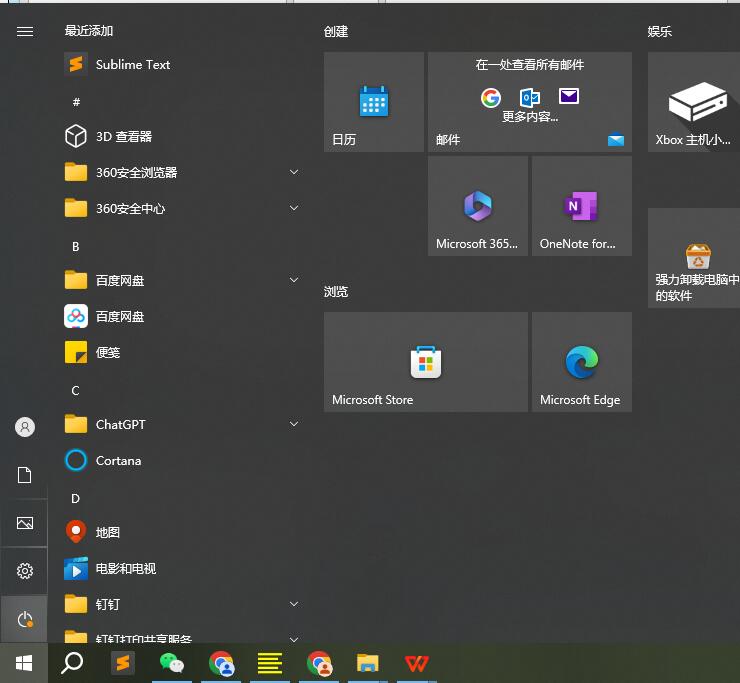Open the Microsoft Edge tile
Viewport: 740px width, 683px height.
(x=581, y=362)
